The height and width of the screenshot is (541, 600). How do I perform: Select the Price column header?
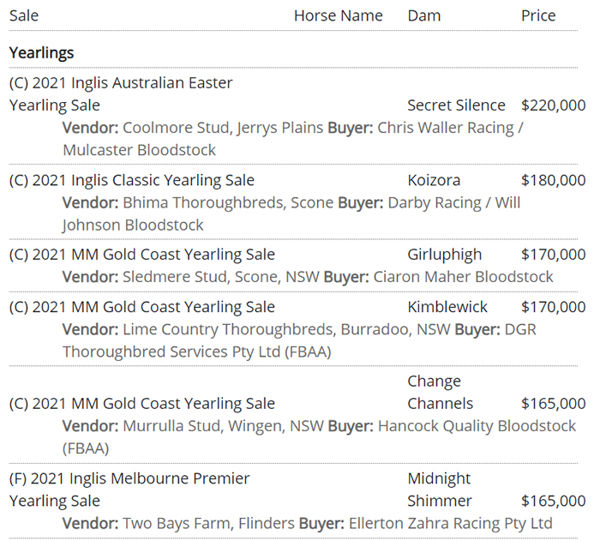(x=539, y=16)
